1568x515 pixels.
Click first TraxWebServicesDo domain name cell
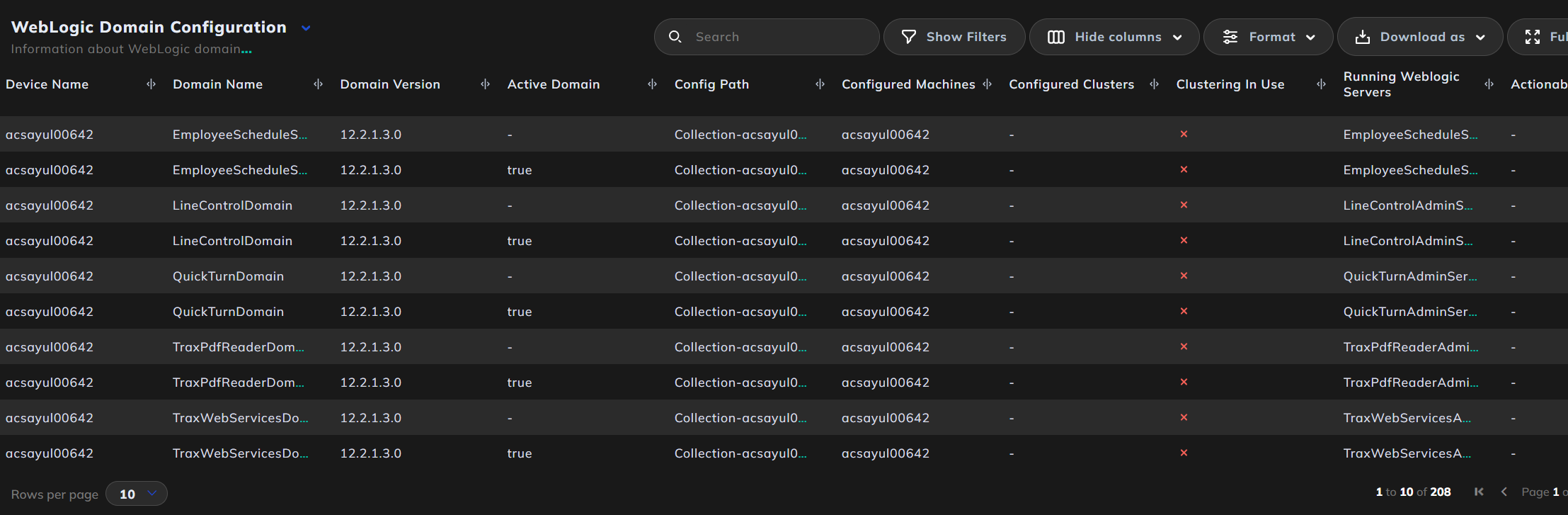coord(241,418)
